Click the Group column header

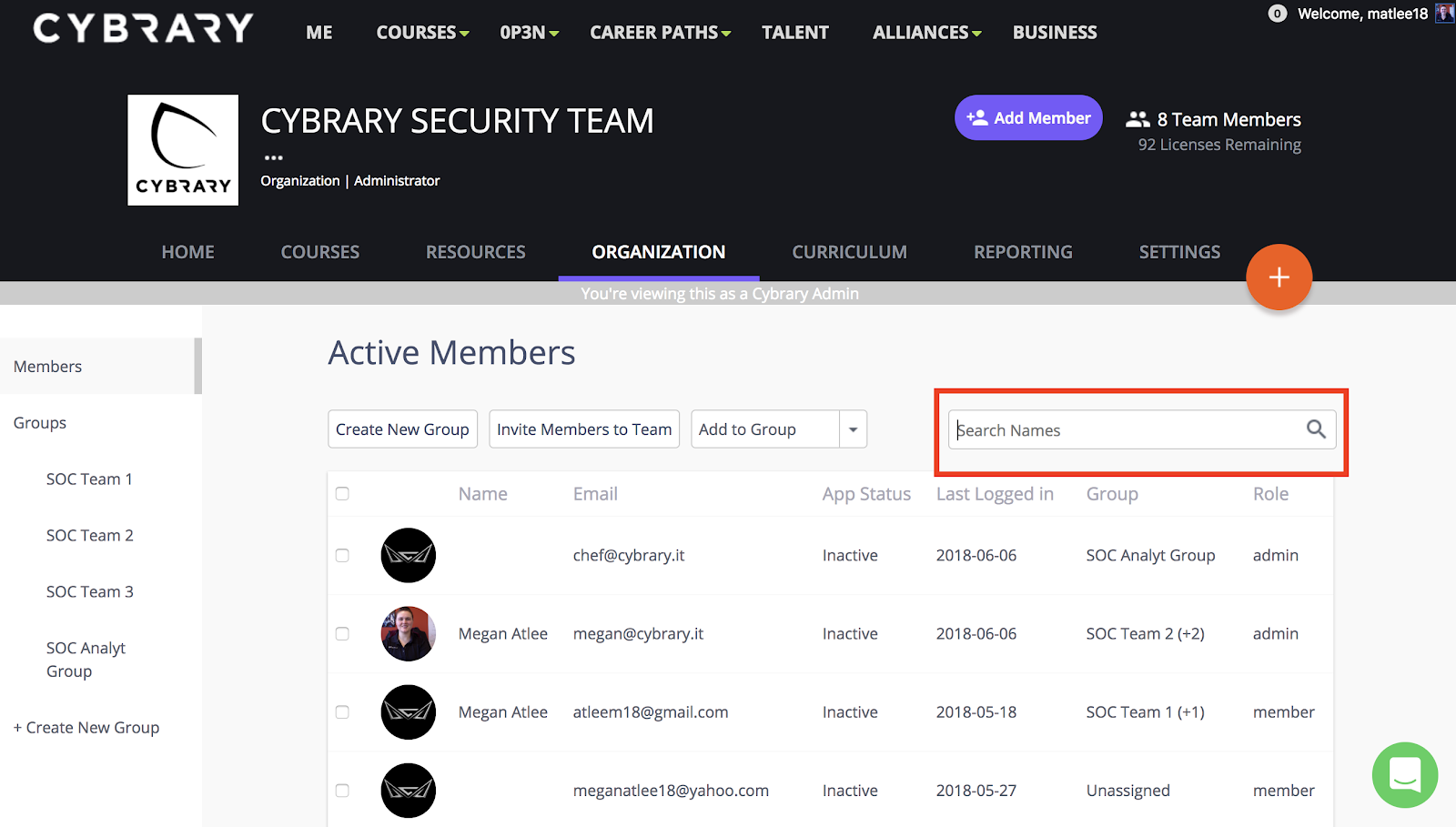click(1112, 494)
